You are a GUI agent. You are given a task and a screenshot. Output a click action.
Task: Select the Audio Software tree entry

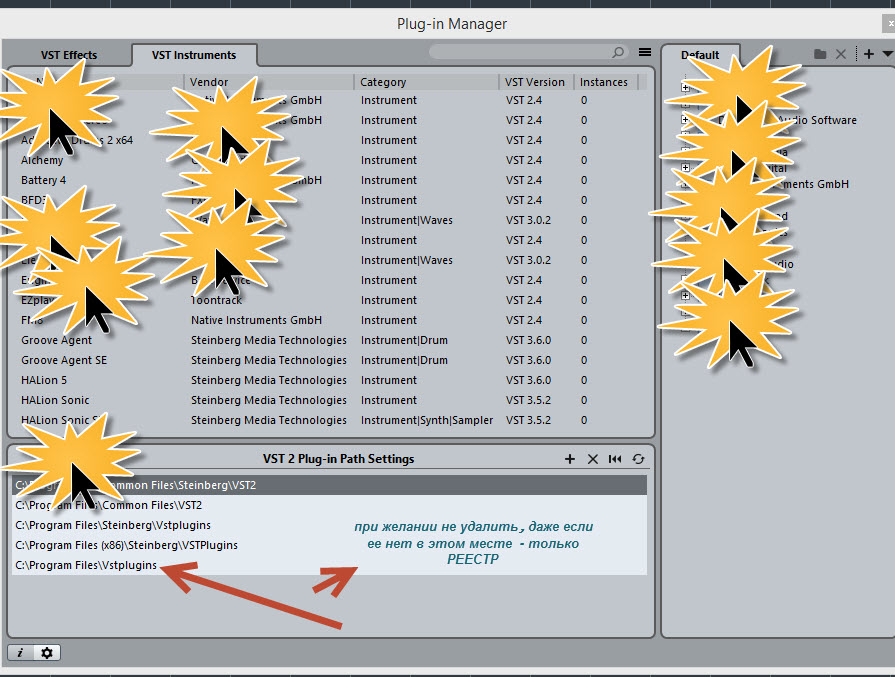[x=816, y=120]
